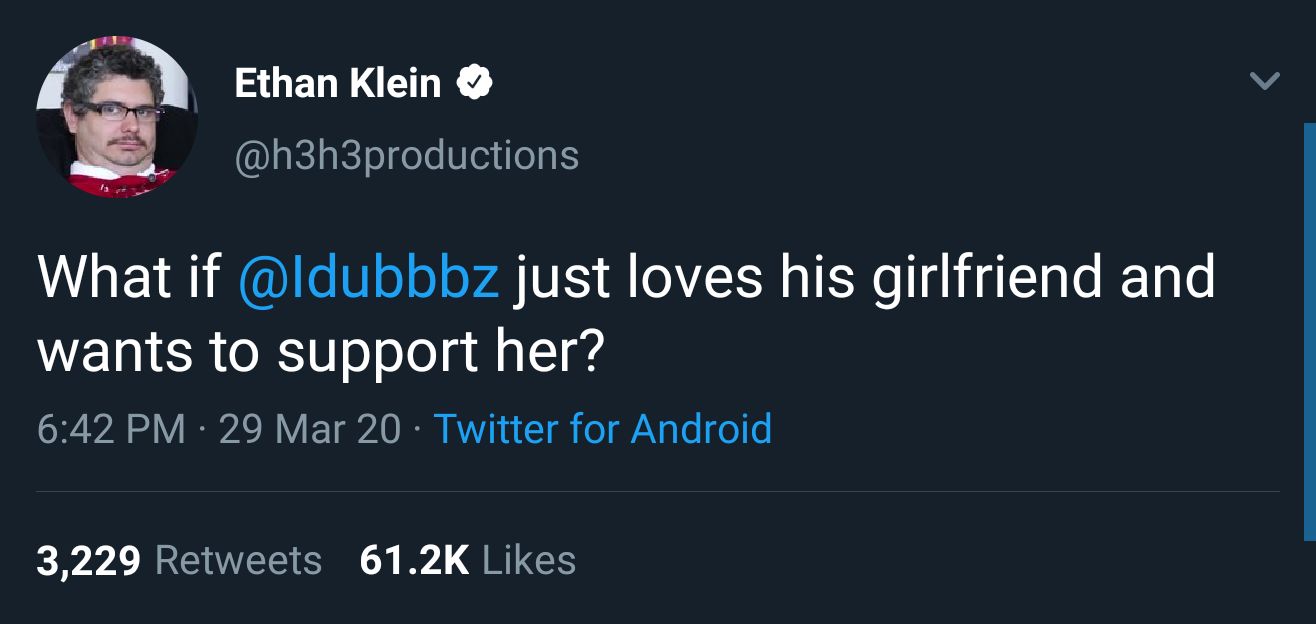Viewport: 1316px width, 624px height.
Task: View the 3,229 Retweets list
Action: click(x=180, y=560)
